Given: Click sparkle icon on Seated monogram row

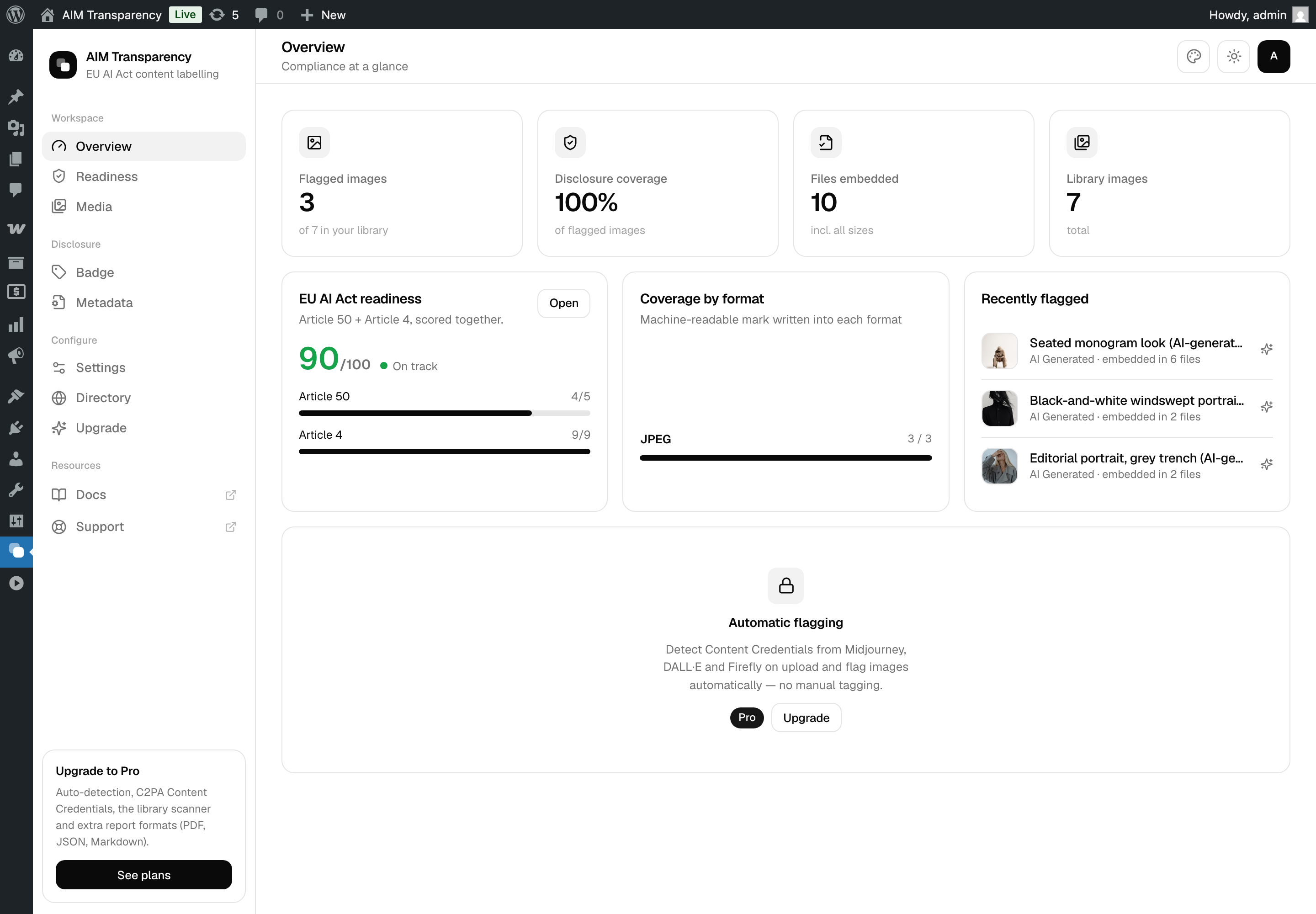Looking at the screenshot, I should 1266,349.
